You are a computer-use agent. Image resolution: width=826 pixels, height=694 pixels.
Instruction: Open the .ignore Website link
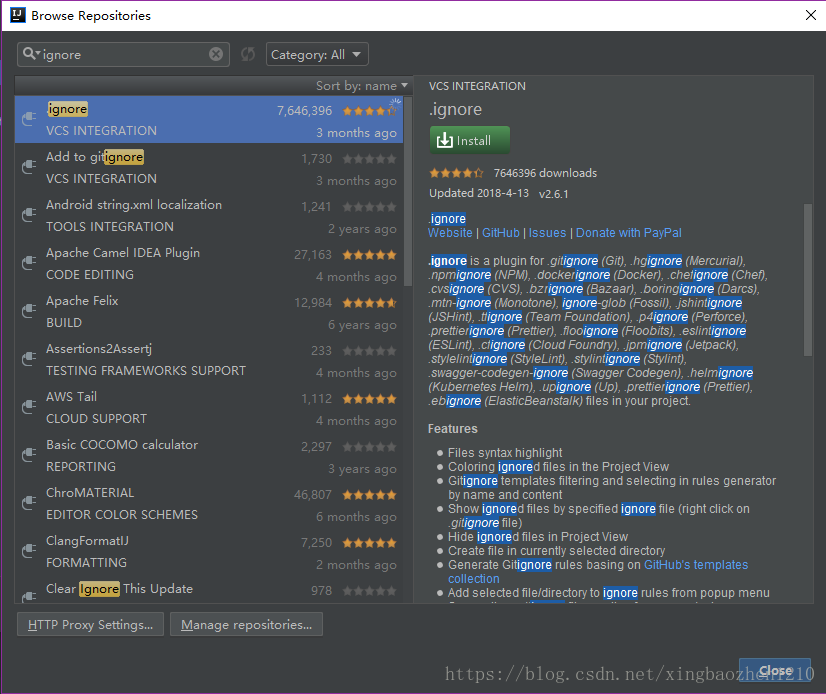click(450, 233)
